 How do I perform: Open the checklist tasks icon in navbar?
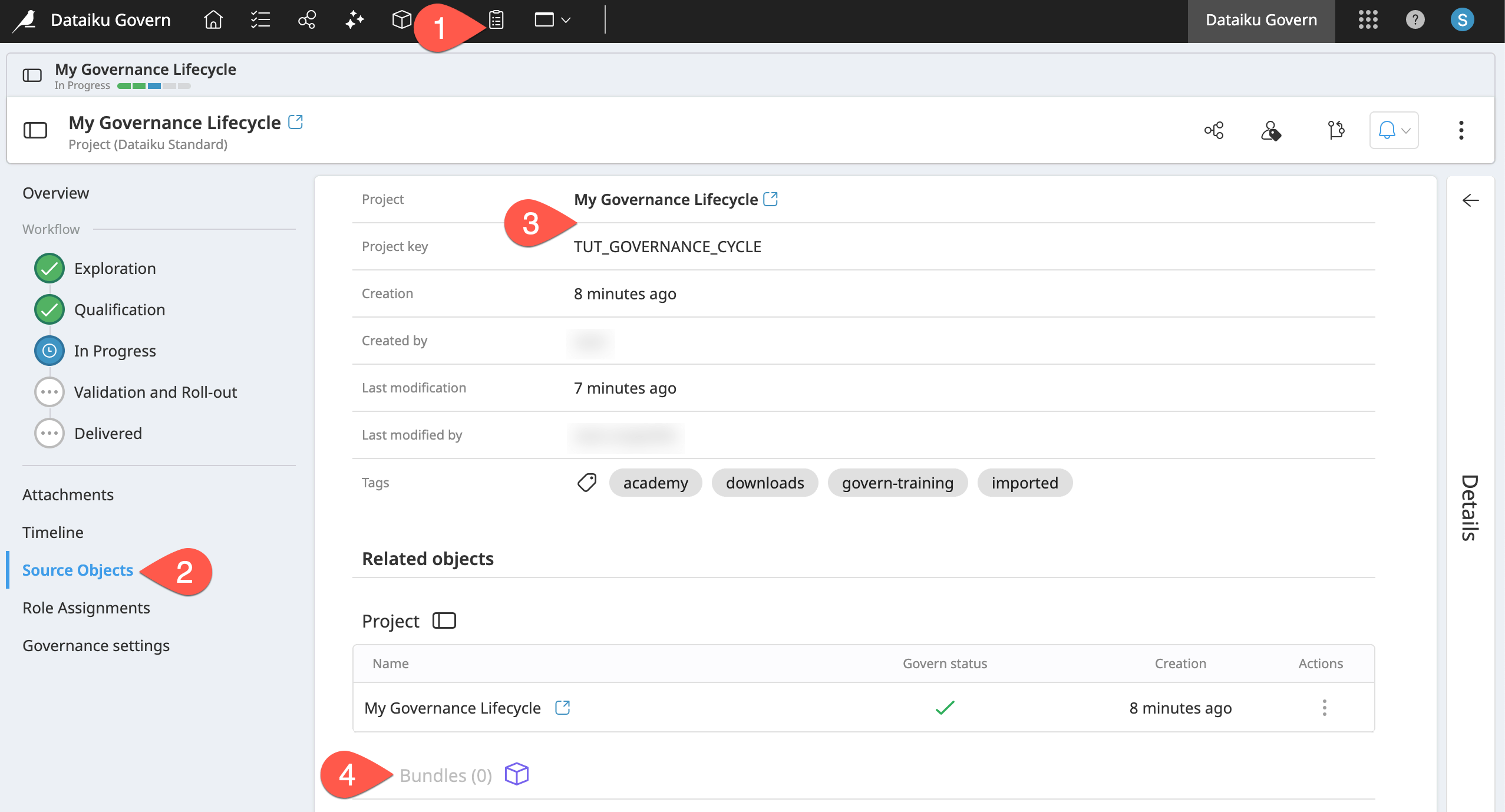tap(260, 20)
